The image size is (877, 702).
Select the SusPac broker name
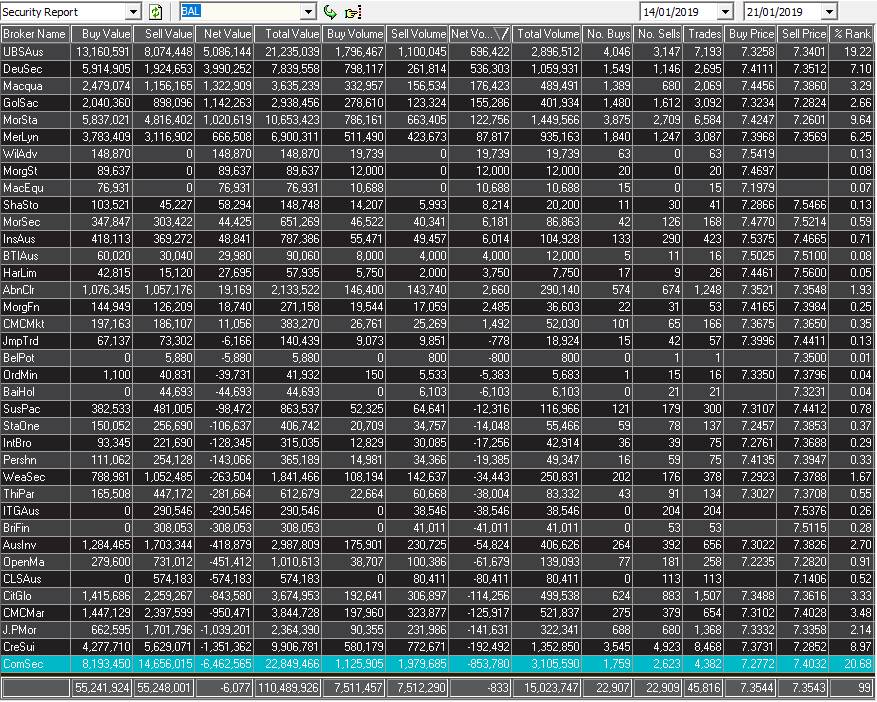22,409
